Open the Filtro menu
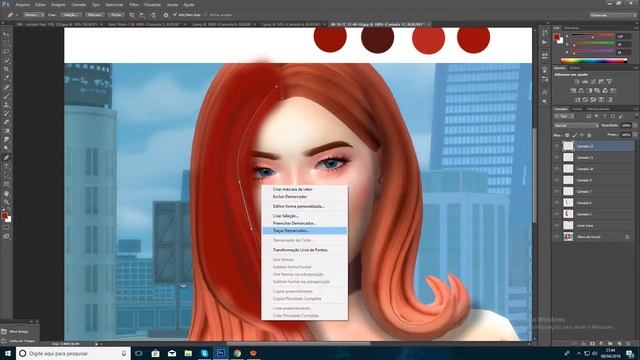This screenshot has width=640, height=360. tap(134, 4)
